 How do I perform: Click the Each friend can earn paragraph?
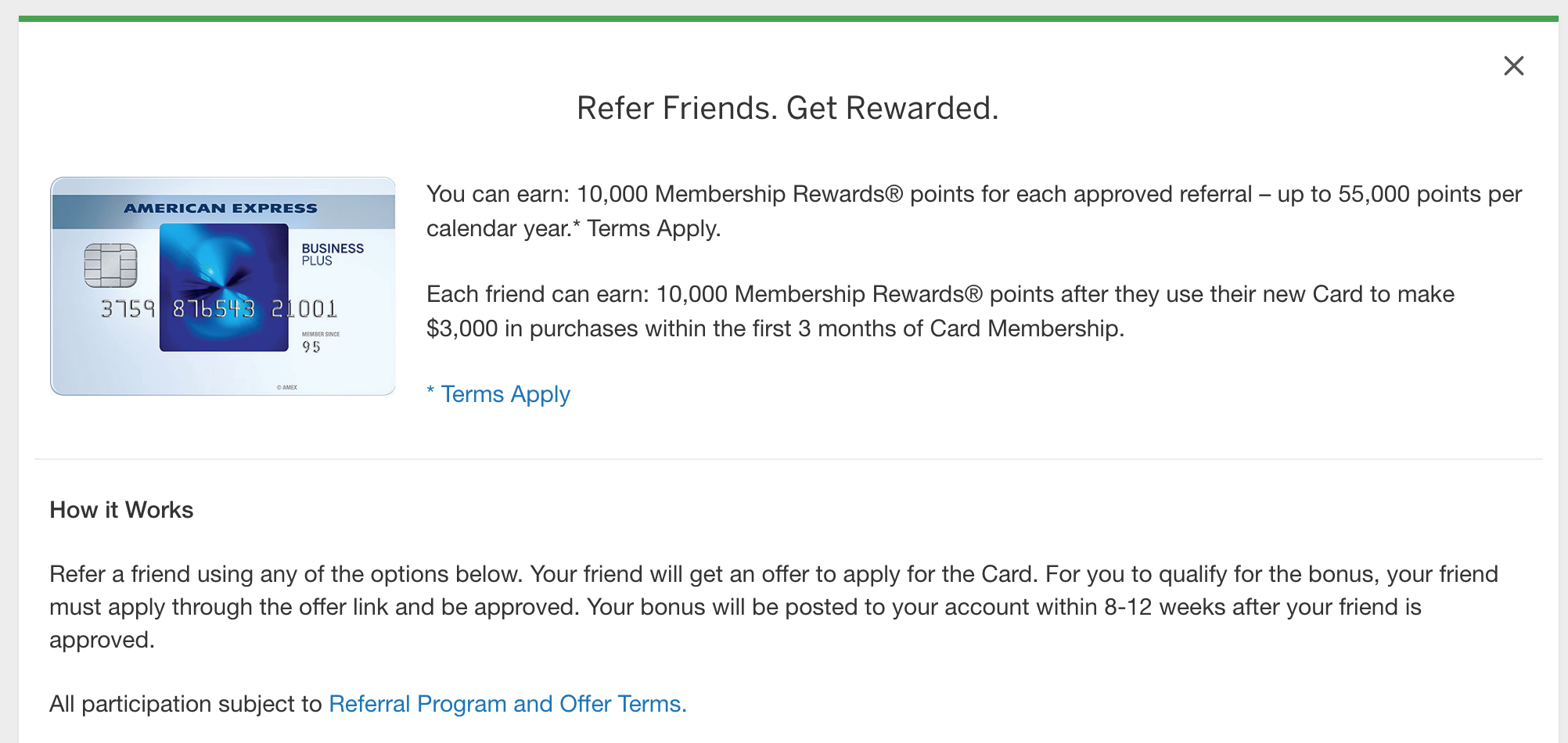click(x=940, y=311)
